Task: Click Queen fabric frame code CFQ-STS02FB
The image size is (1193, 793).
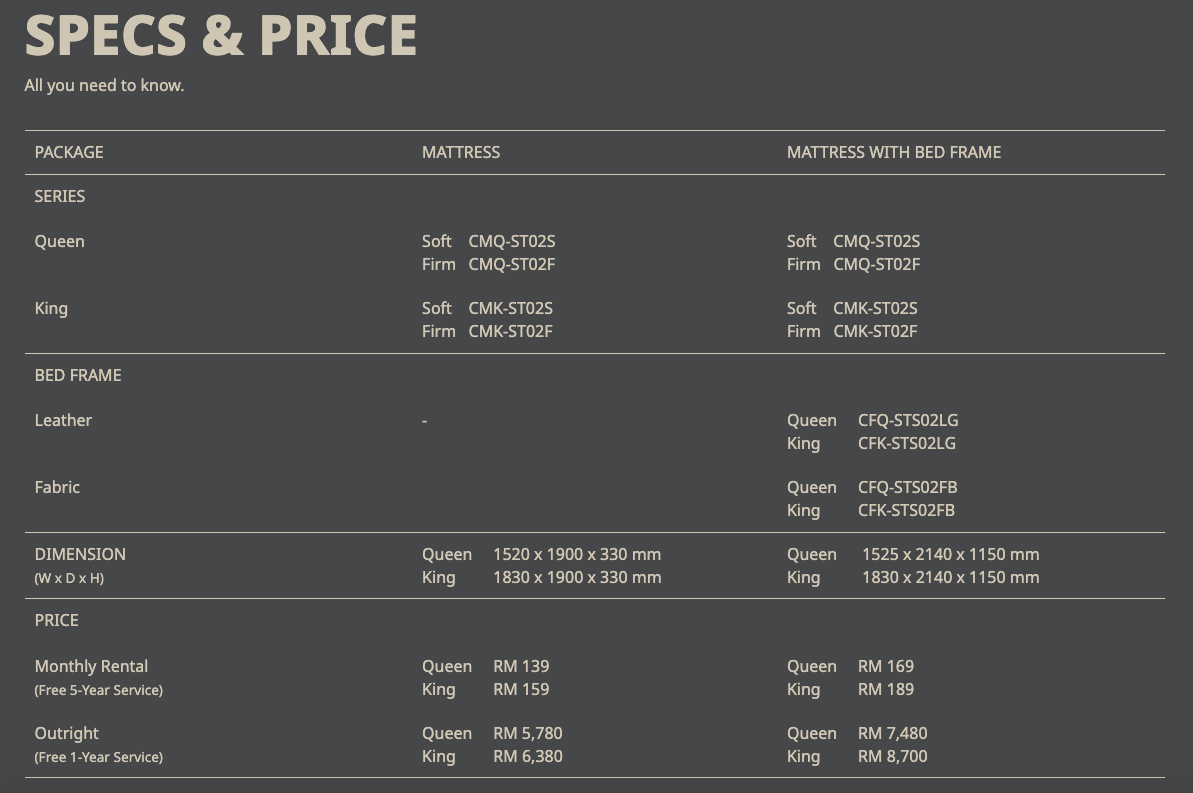Action: [x=907, y=487]
